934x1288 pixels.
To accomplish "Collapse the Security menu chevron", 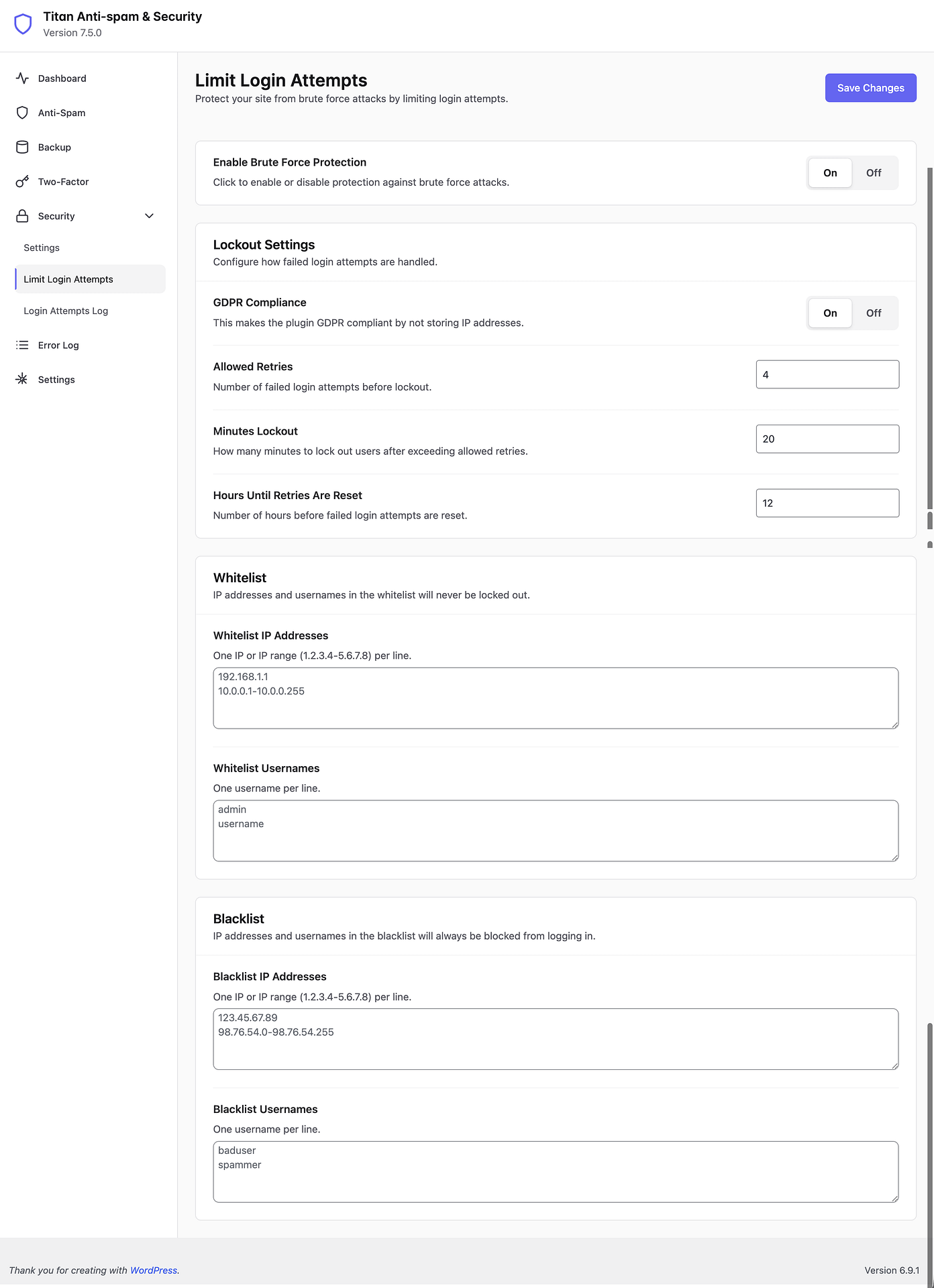I will pos(149,216).
